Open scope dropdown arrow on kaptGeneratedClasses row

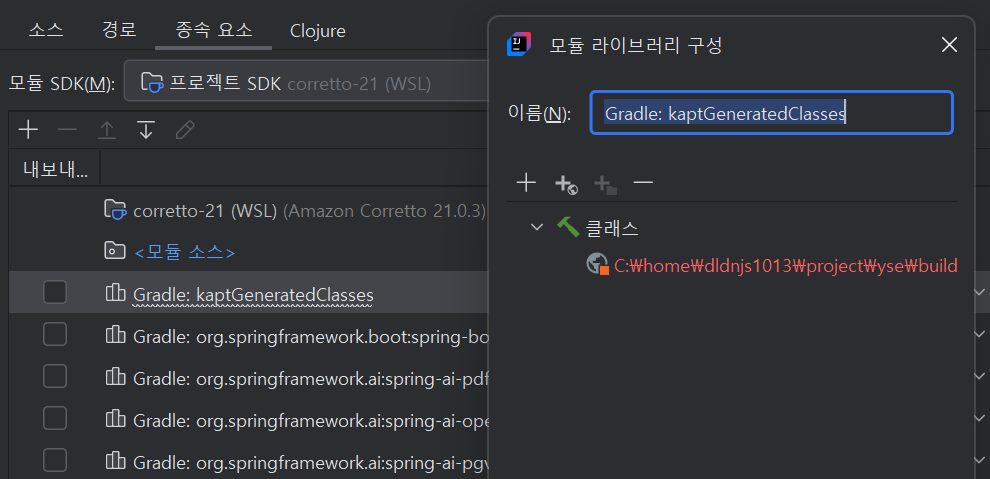980,292
